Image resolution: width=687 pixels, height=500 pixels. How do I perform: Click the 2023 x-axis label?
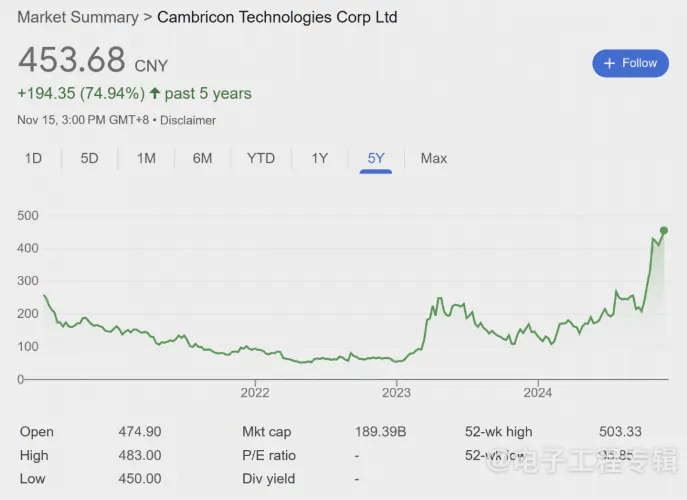click(x=397, y=392)
